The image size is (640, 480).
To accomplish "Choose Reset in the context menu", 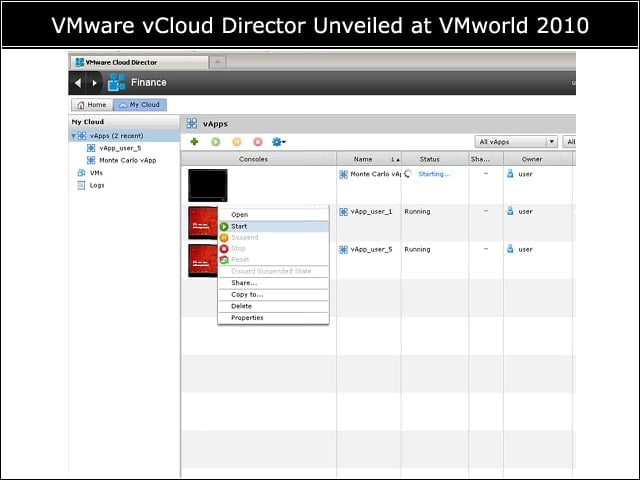I will pyautogui.click(x=273, y=260).
